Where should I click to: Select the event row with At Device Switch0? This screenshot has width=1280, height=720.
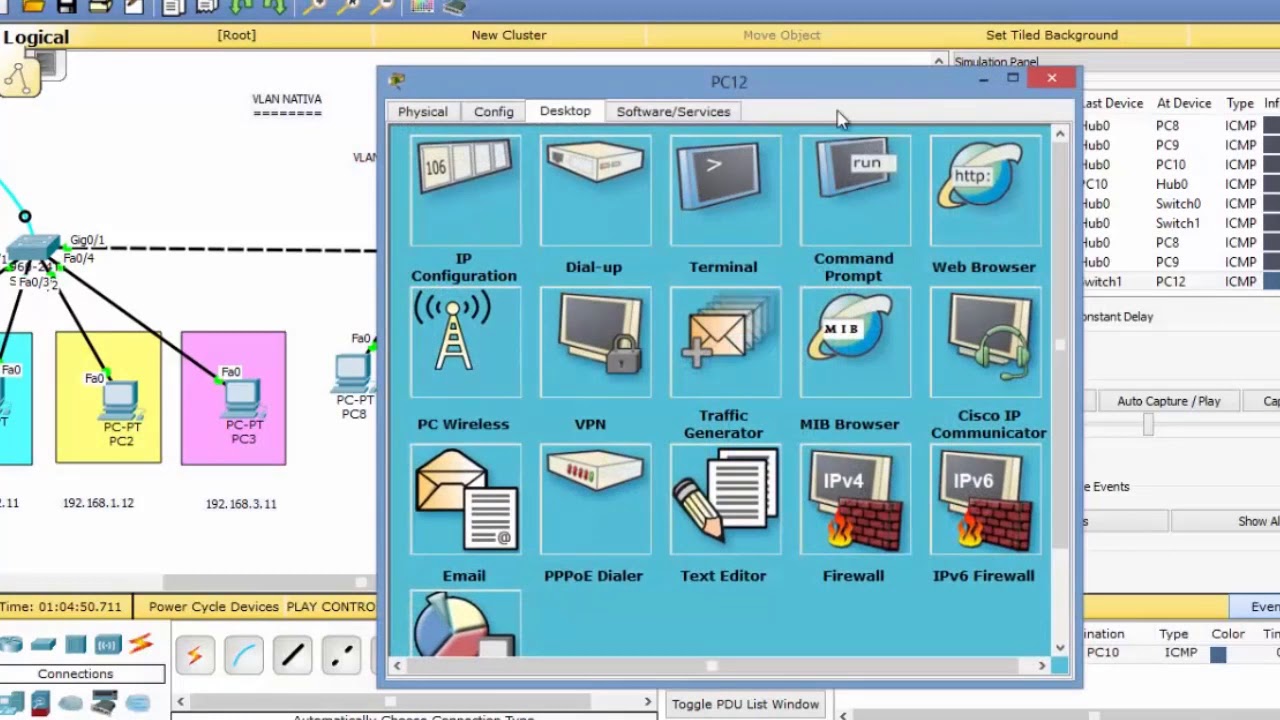1180,204
